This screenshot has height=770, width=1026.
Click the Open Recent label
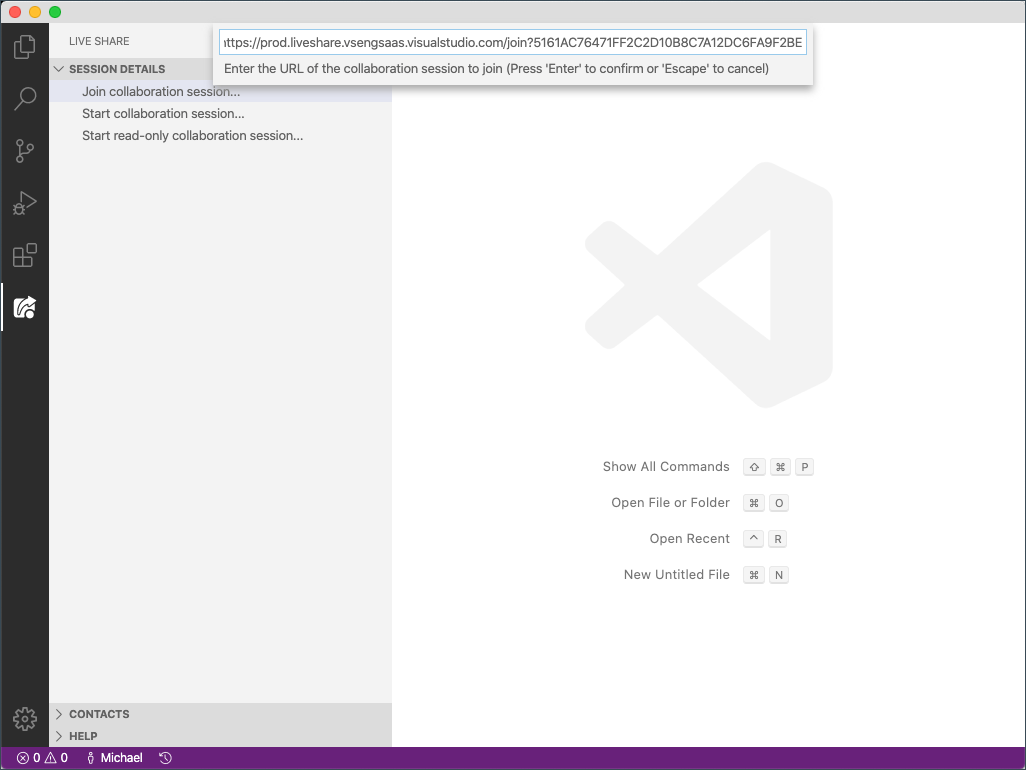click(x=689, y=538)
